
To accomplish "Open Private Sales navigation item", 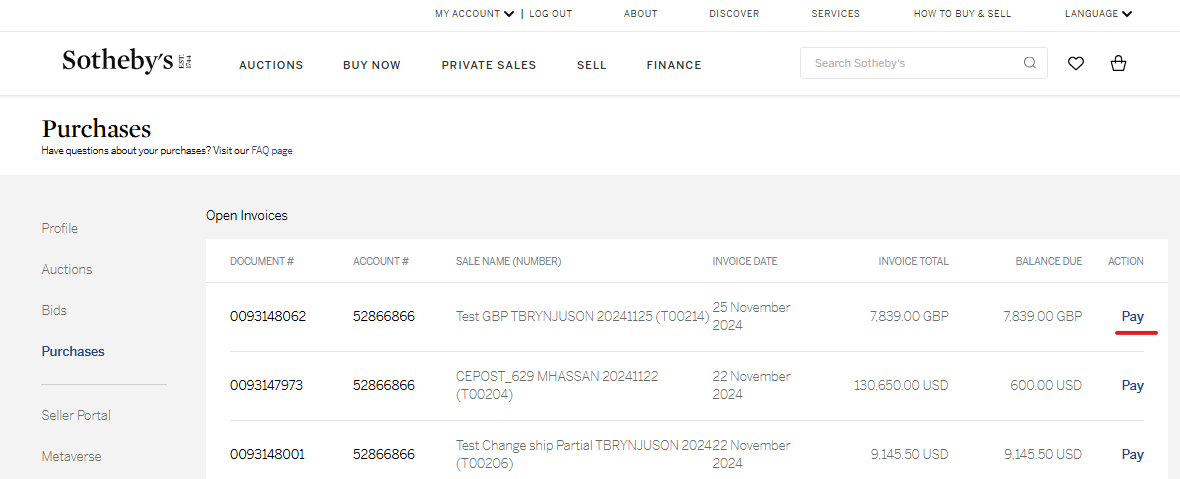I will [x=488, y=65].
